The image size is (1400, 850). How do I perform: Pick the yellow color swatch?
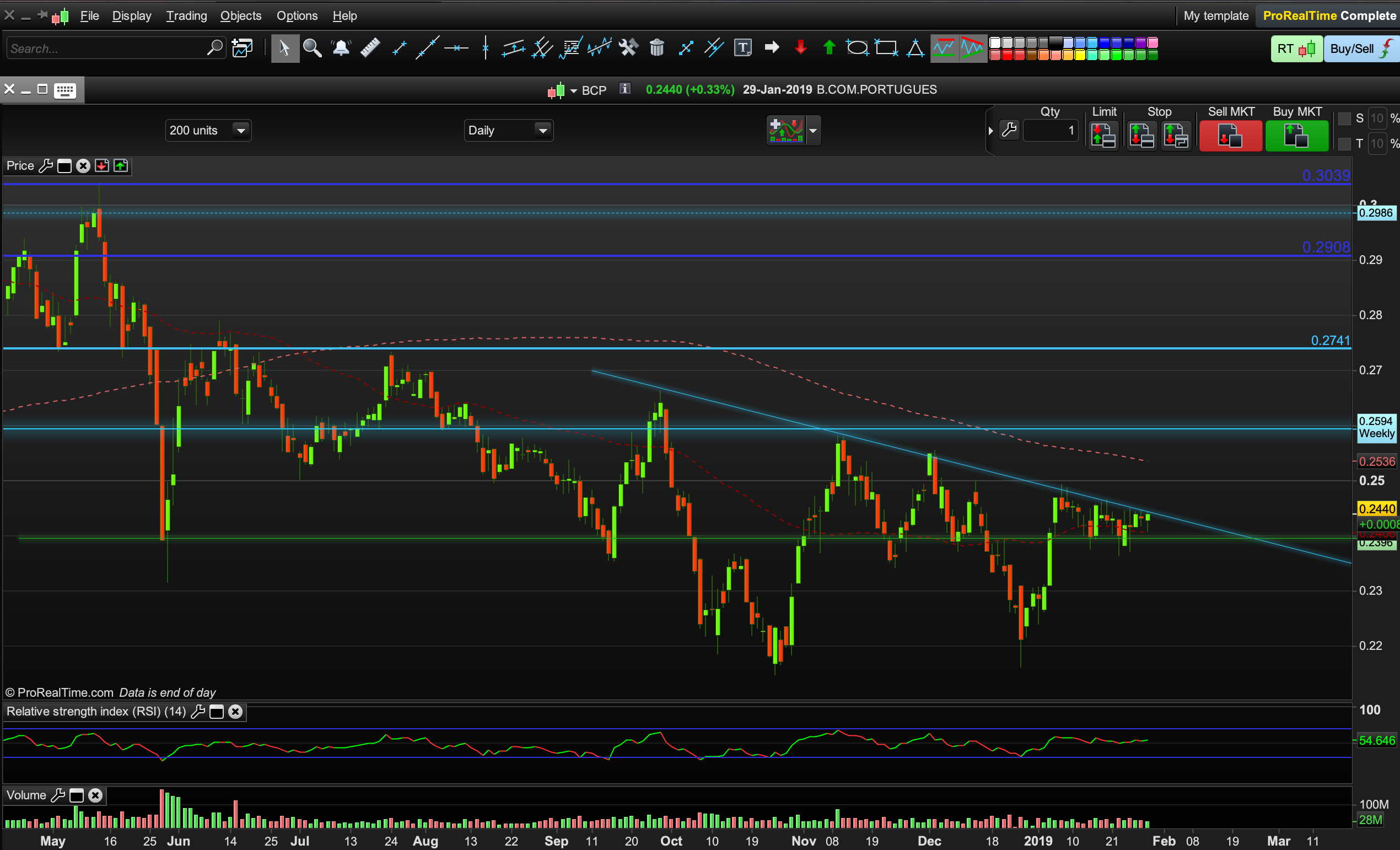1080,55
